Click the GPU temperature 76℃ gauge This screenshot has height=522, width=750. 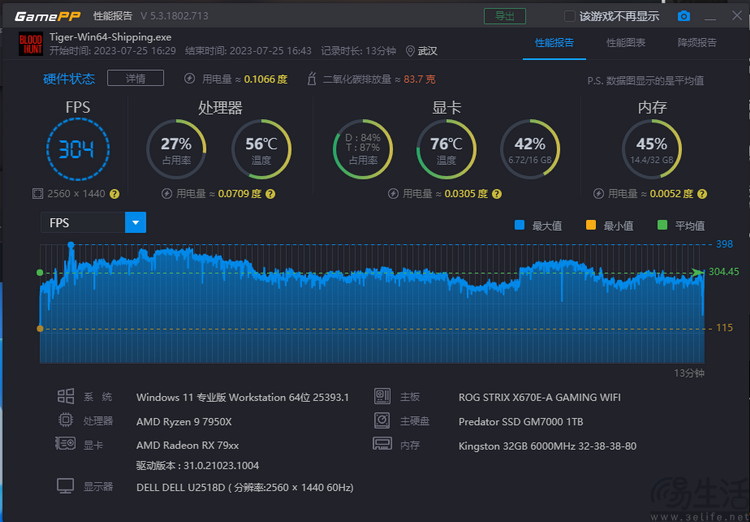tap(446, 149)
